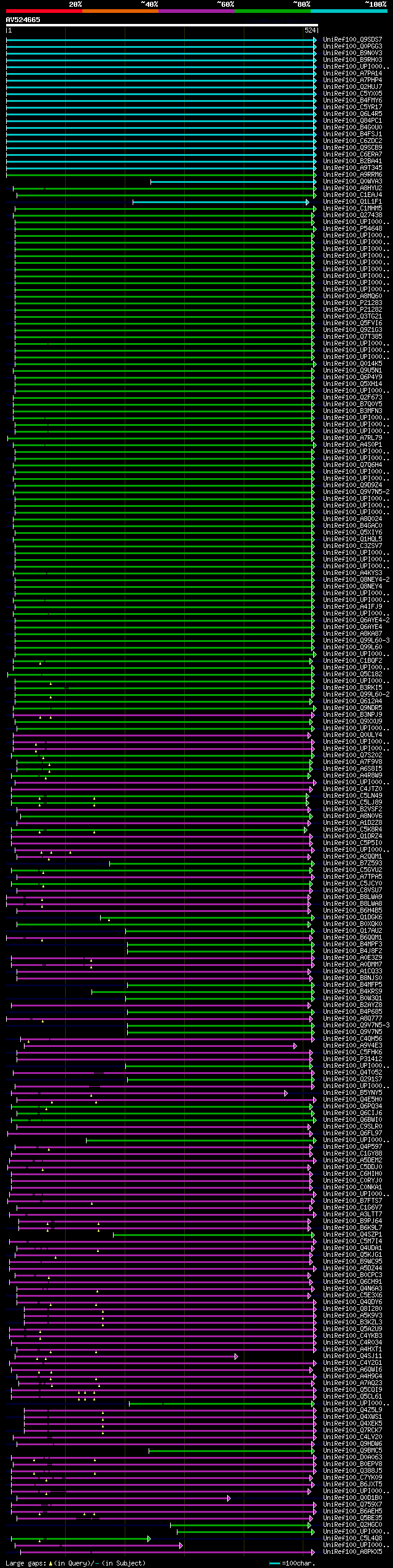Select label UniRef100_Q99L60-2
Image resolution: width=393 pixels, height=1568 pixels.
click(x=356, y=695)
